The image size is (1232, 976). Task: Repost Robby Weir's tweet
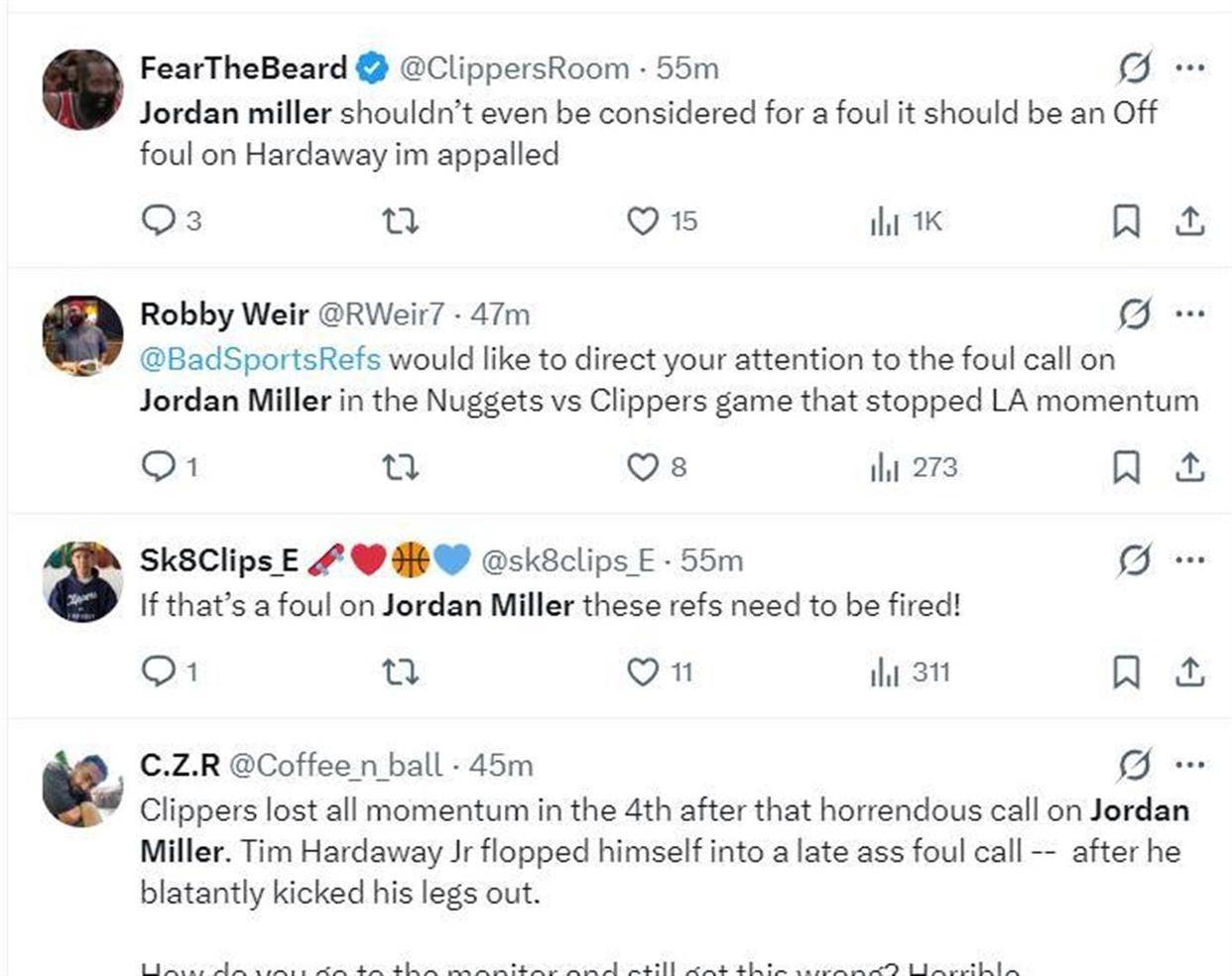pos(401,466)
